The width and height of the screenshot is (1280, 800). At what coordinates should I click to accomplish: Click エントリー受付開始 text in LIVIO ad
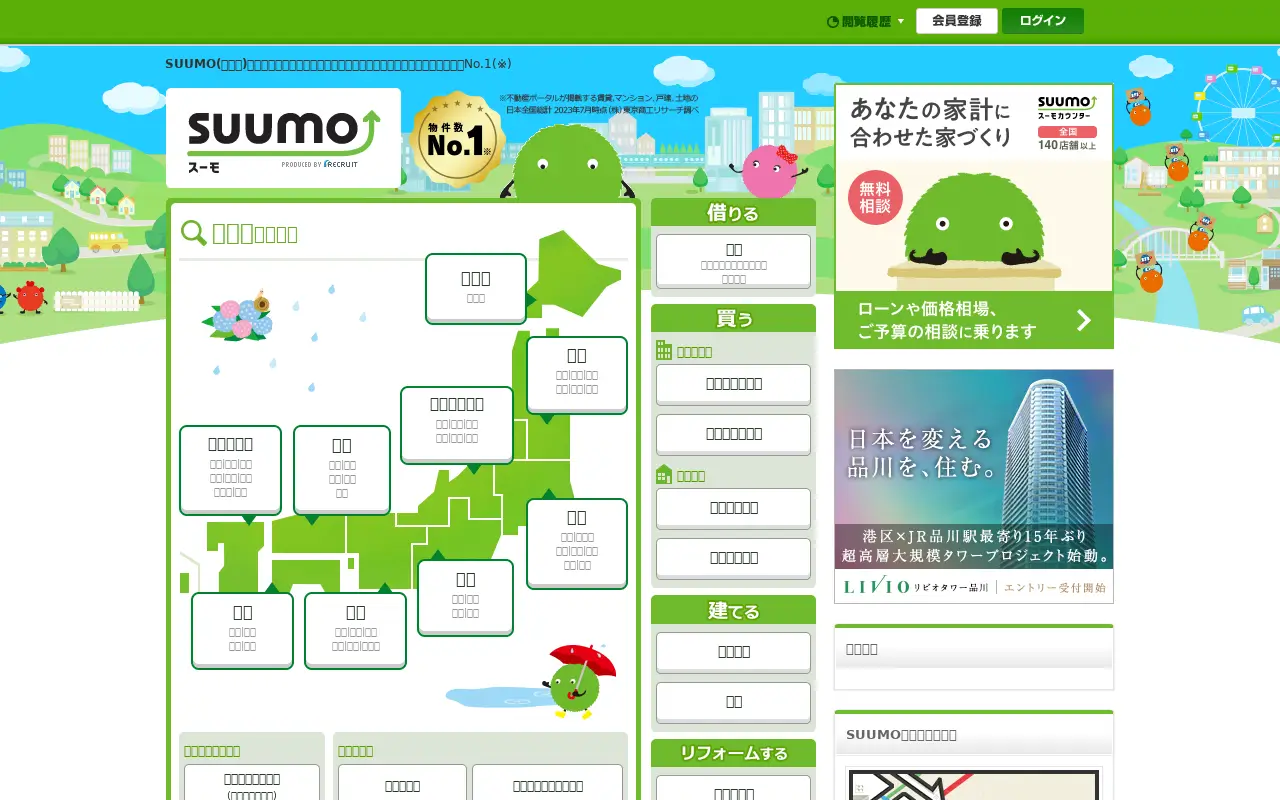1055,587
